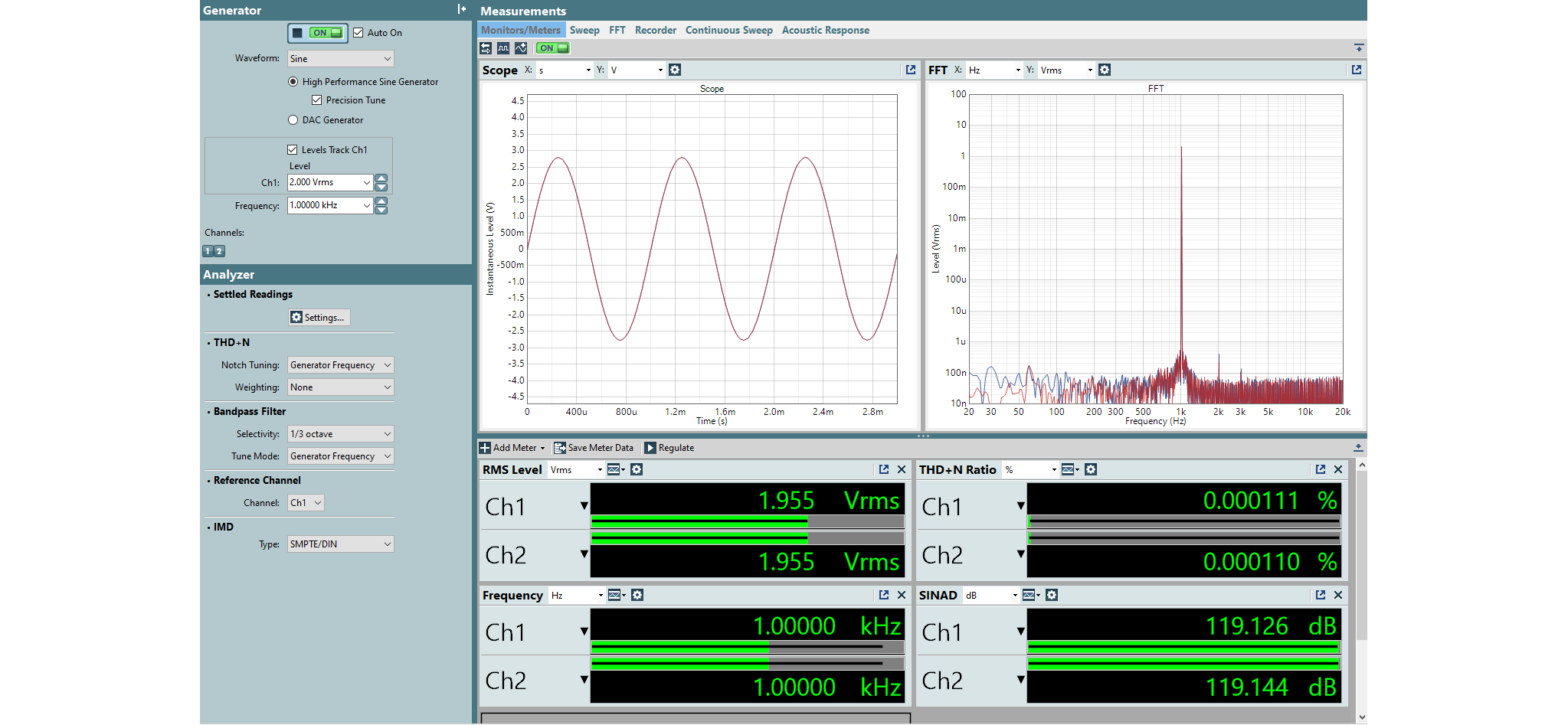Select the DAC Generator radio button
The width and height of the screenshot is (1568, 725).
point(293,120)
